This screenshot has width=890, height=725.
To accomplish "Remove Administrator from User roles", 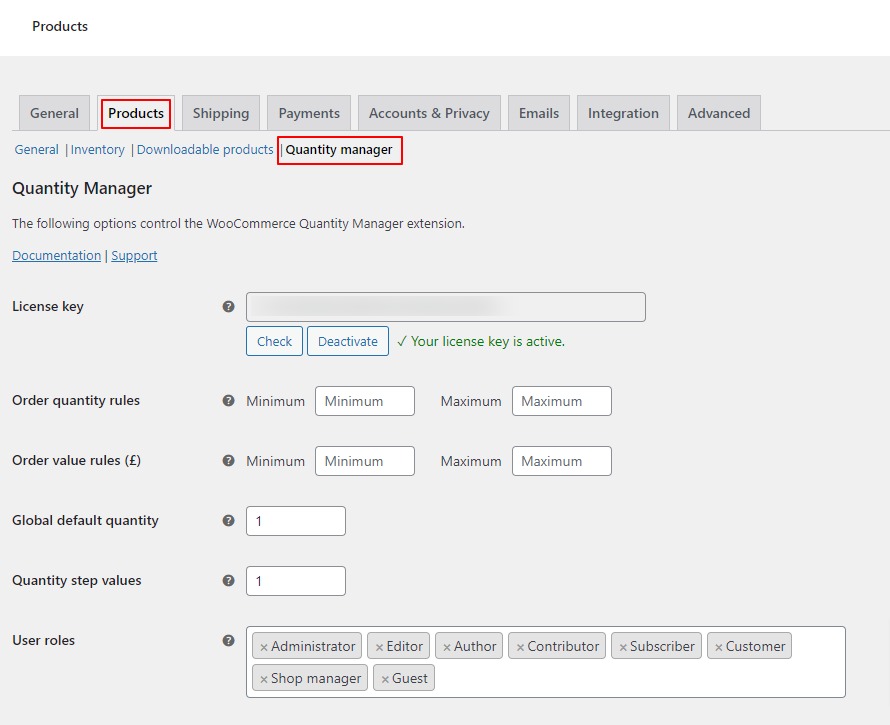I will tap(262, 646).
